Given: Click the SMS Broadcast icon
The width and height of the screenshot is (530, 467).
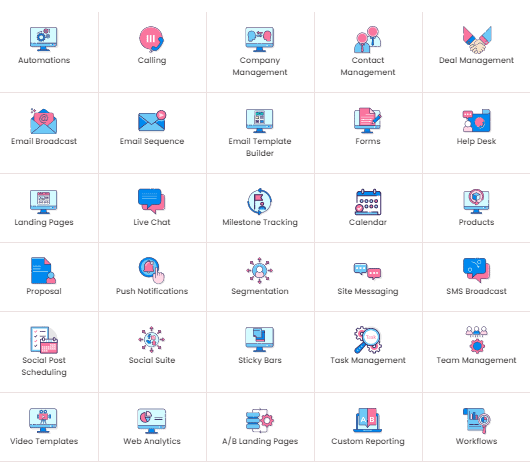Looking at the screenshot, I should (476, 270).
